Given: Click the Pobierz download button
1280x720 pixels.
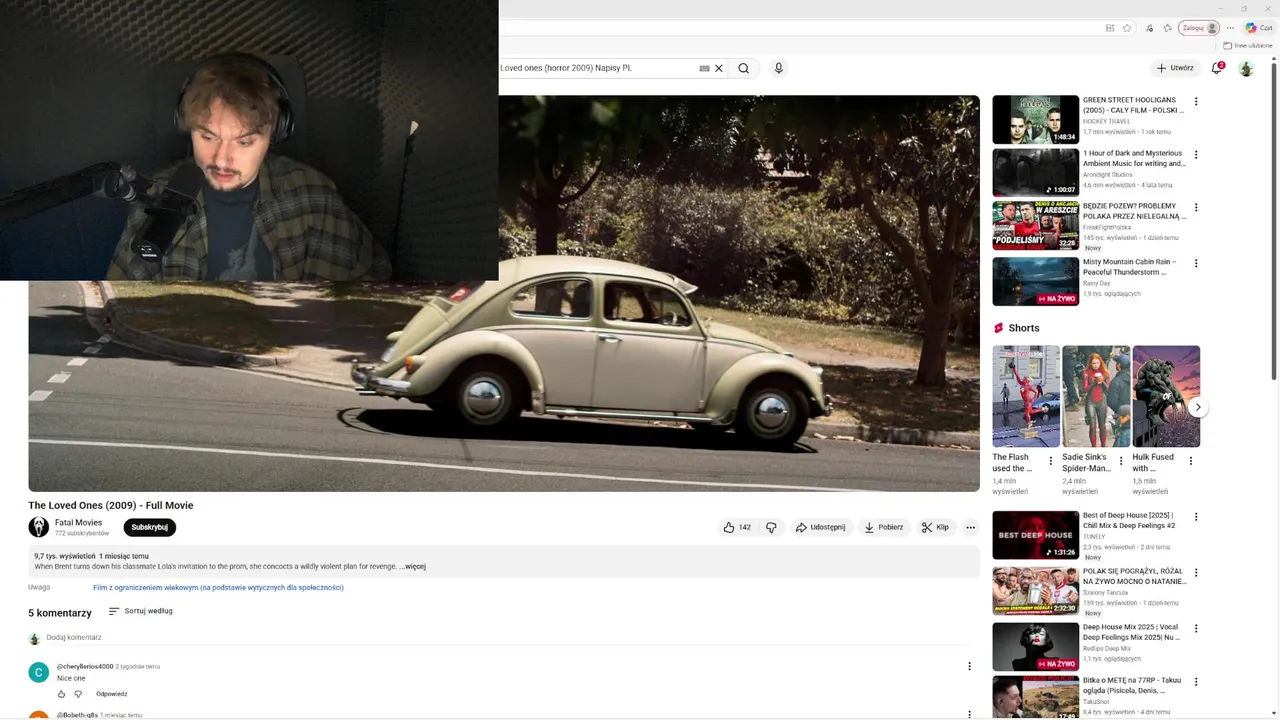Looking at the screenshot, I should tap(884, 527).
